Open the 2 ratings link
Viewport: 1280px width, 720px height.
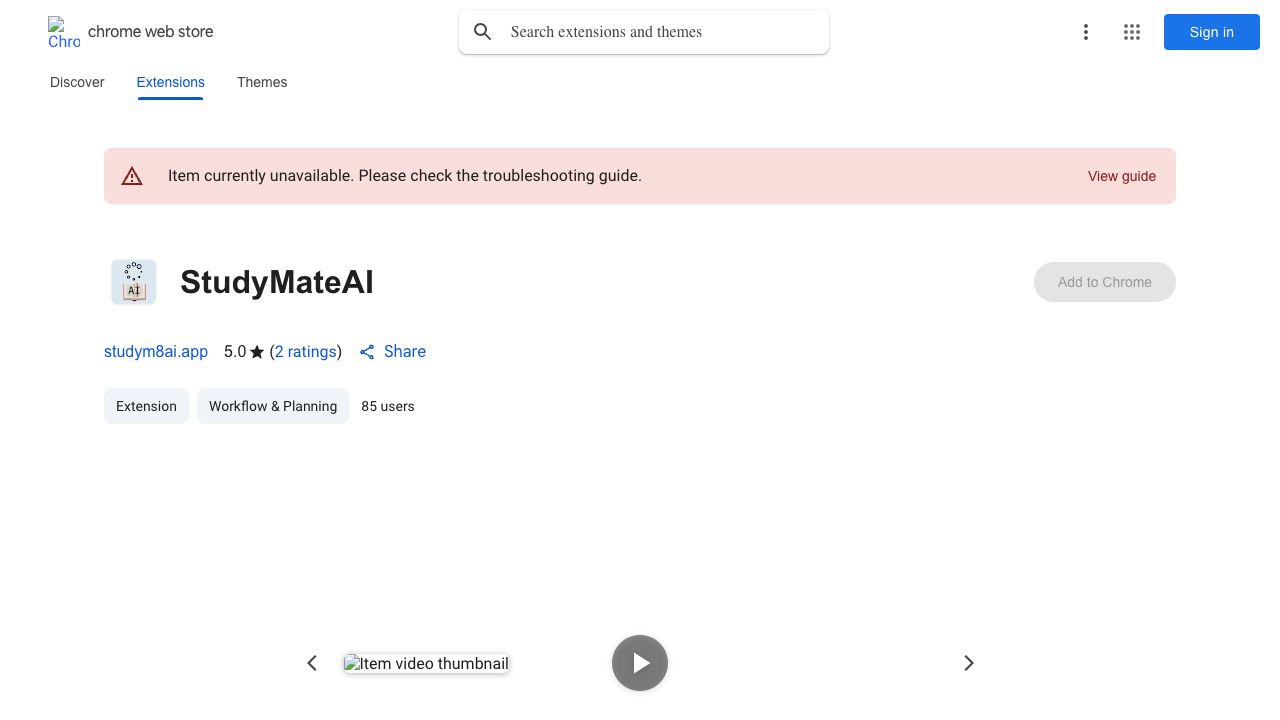pyautogui.click(x=306, y=352)
